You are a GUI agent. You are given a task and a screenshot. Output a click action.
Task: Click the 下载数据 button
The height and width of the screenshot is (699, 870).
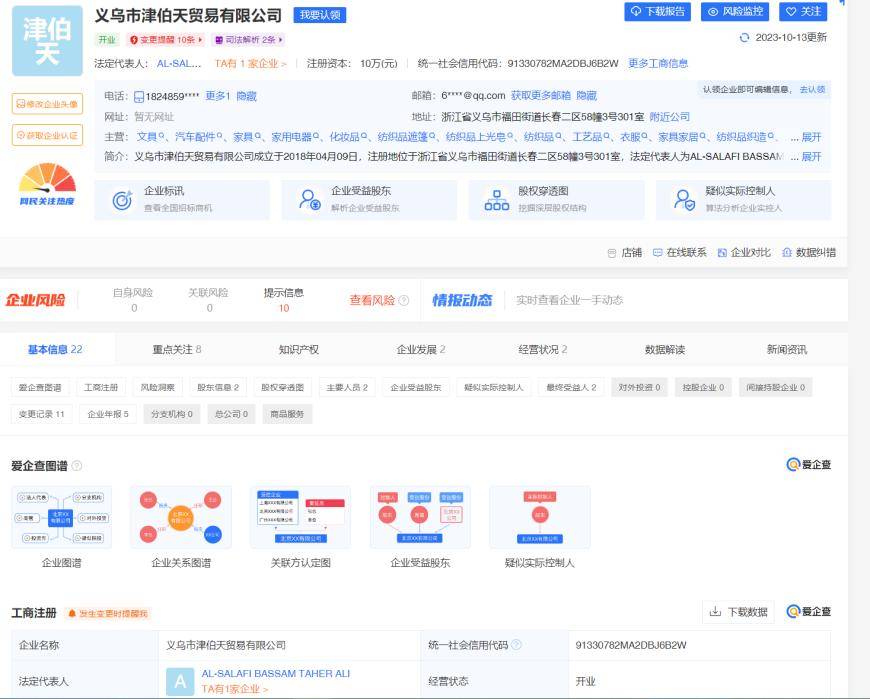pos(739,612)
